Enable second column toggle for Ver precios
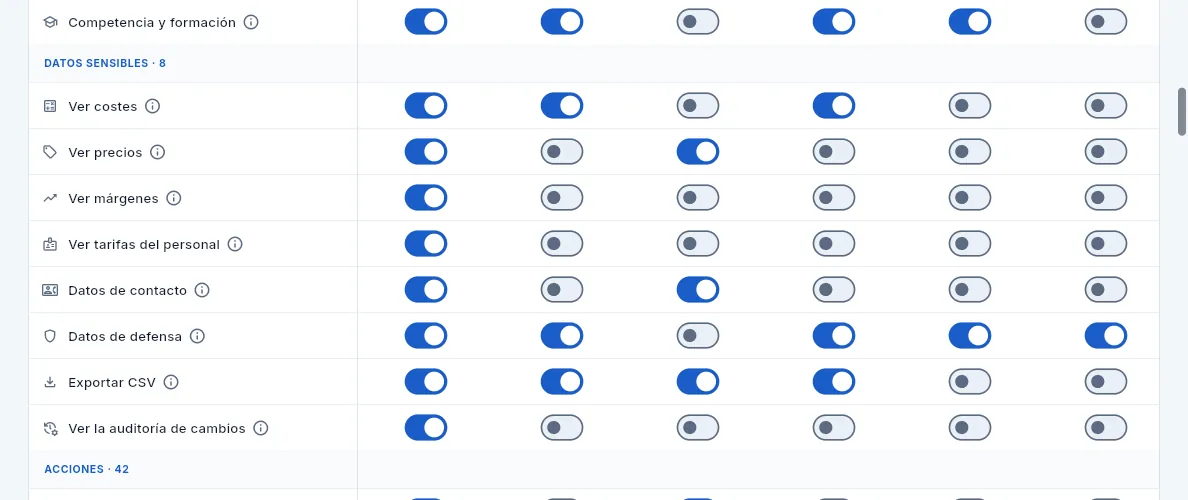 pyautogui.click(x=561, y=152)
